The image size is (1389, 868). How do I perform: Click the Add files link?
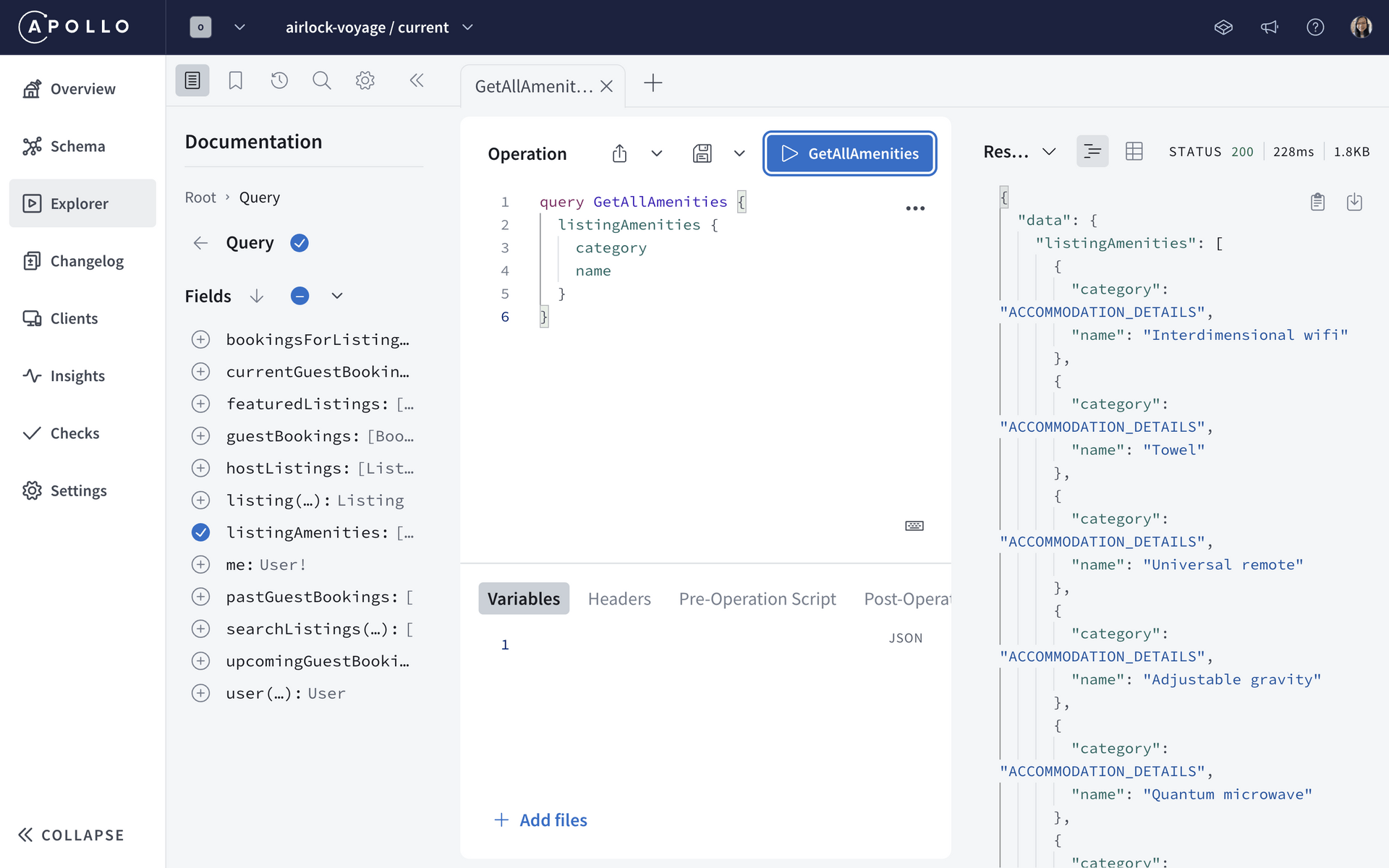click(541, 820)
